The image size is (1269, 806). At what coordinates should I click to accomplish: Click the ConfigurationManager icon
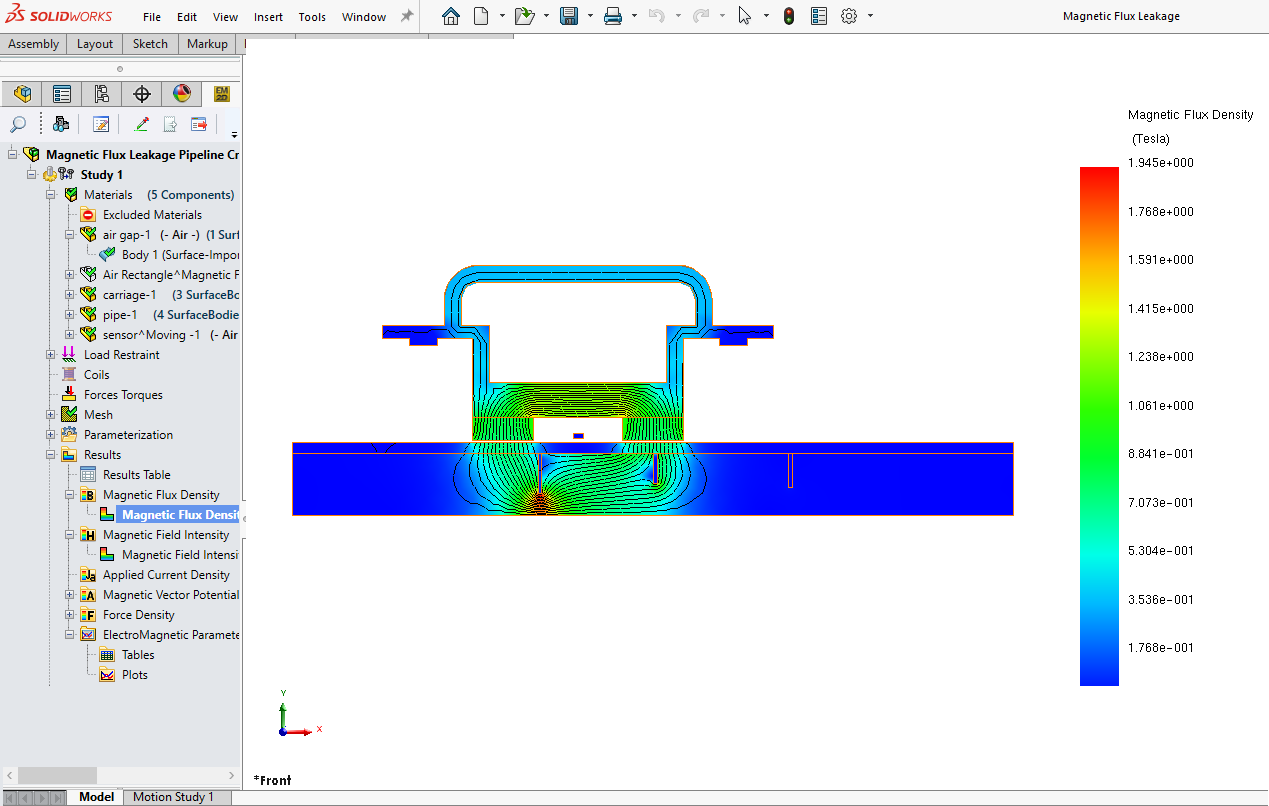coord(101,93)
